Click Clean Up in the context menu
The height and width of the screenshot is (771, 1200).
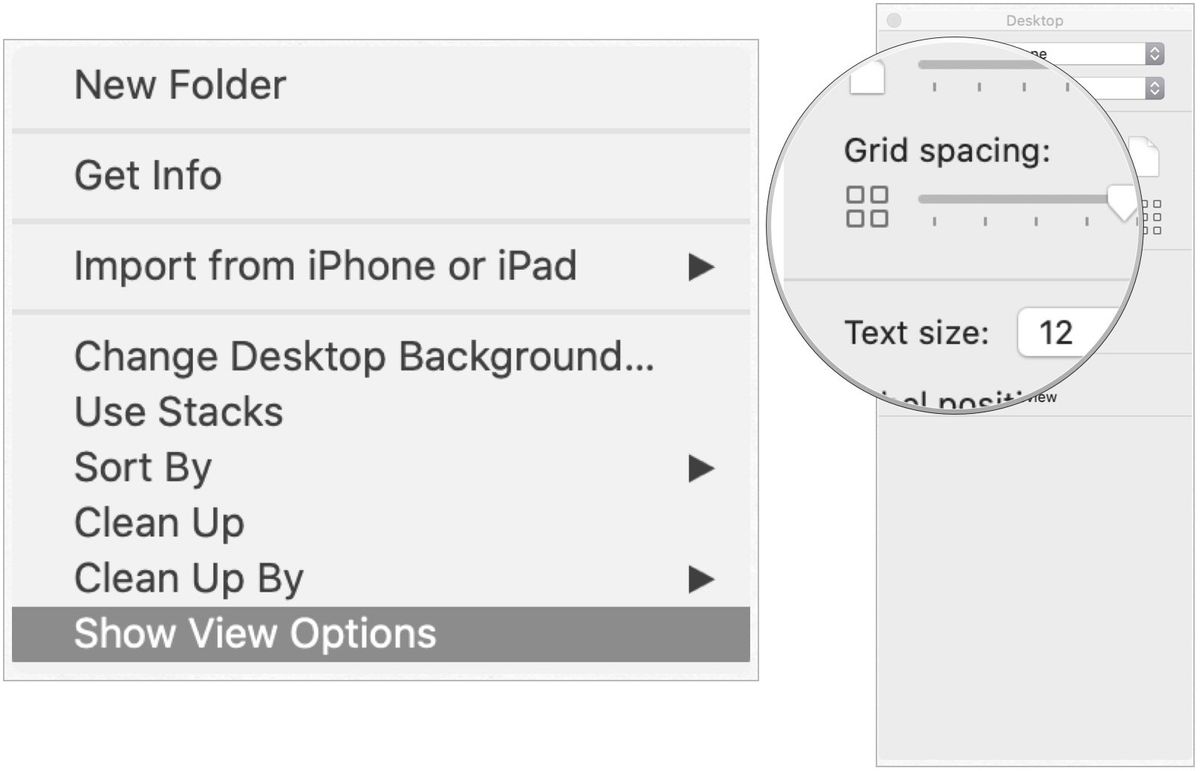[158, 522]
